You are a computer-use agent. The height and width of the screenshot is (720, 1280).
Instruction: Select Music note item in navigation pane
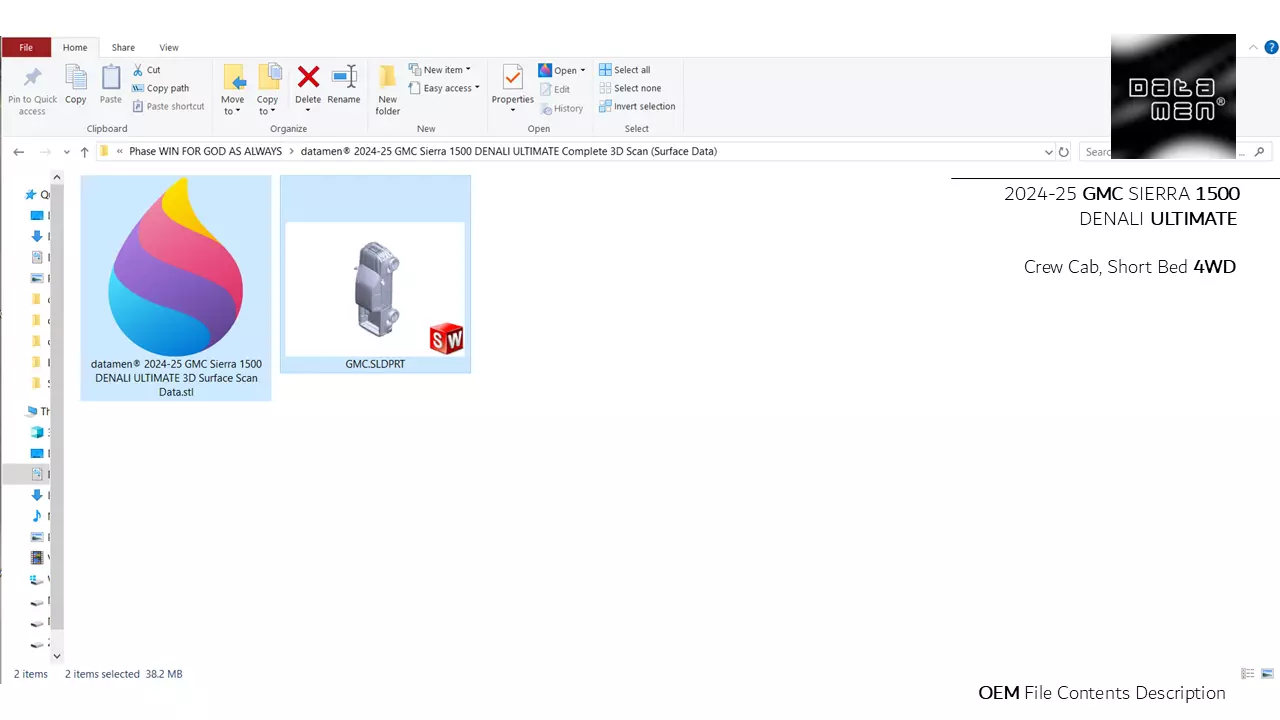[x=37, y=516]
